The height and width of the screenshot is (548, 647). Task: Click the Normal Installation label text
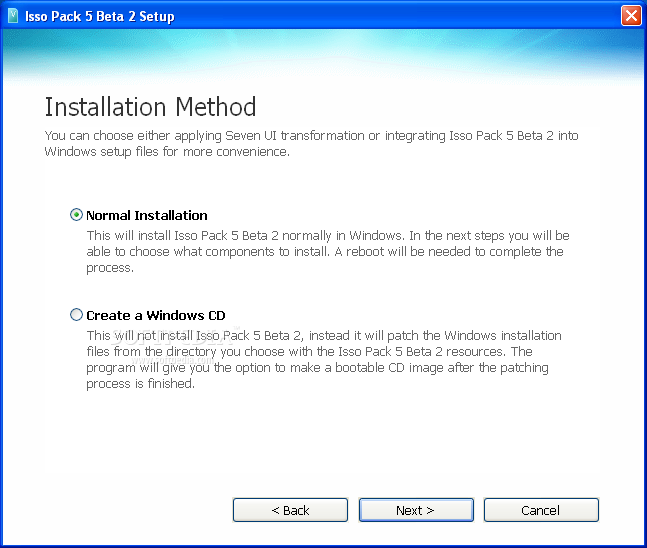coord(147,215)
